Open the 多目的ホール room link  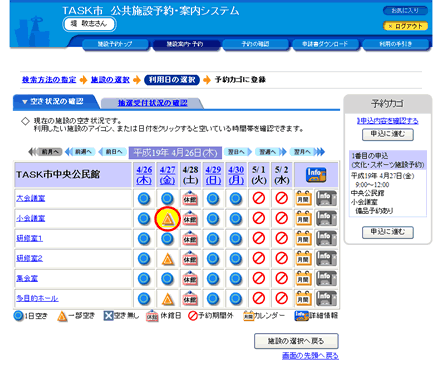coord(37,298)
